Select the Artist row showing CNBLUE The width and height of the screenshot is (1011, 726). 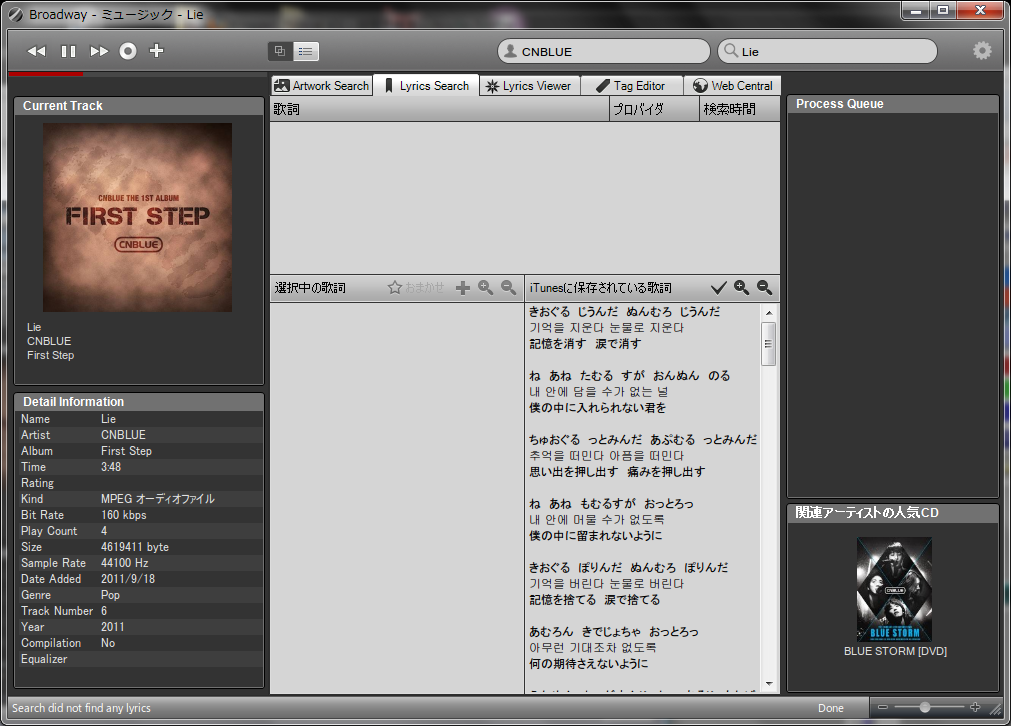[x=139, y=435]
